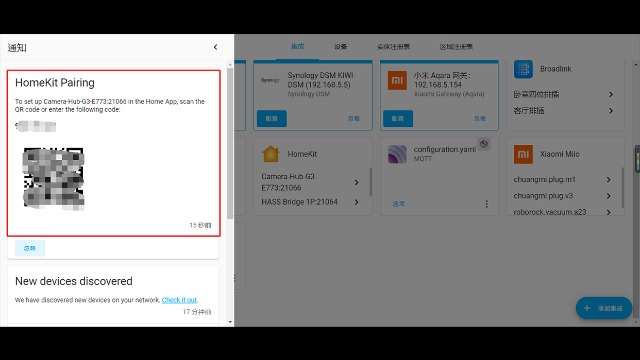Open the second tab in the top bar

pyautogui.click(x=340, y=47)
